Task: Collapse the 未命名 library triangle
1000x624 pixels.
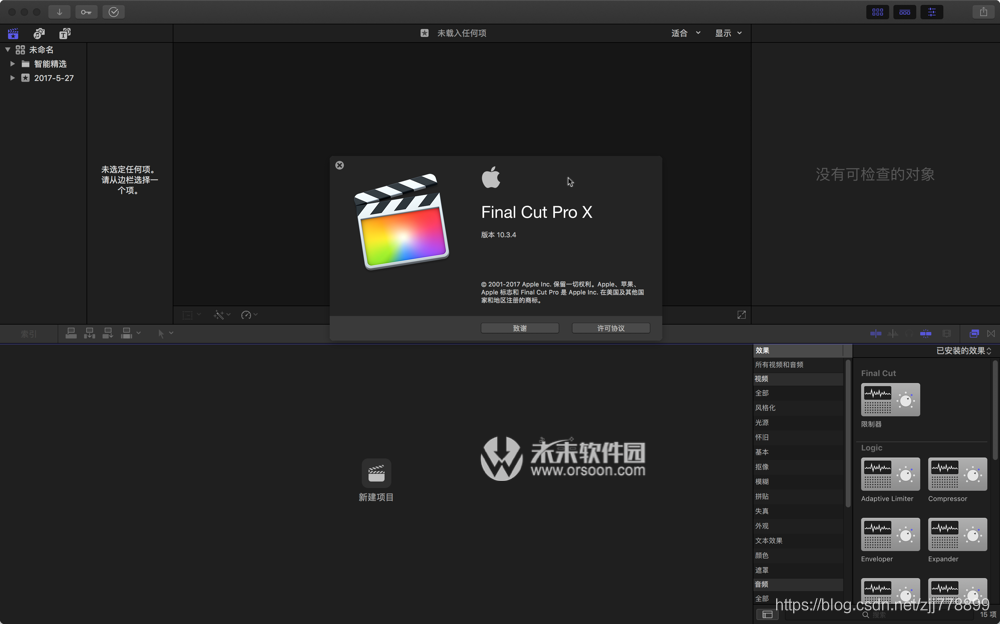Action: point(8,50)
